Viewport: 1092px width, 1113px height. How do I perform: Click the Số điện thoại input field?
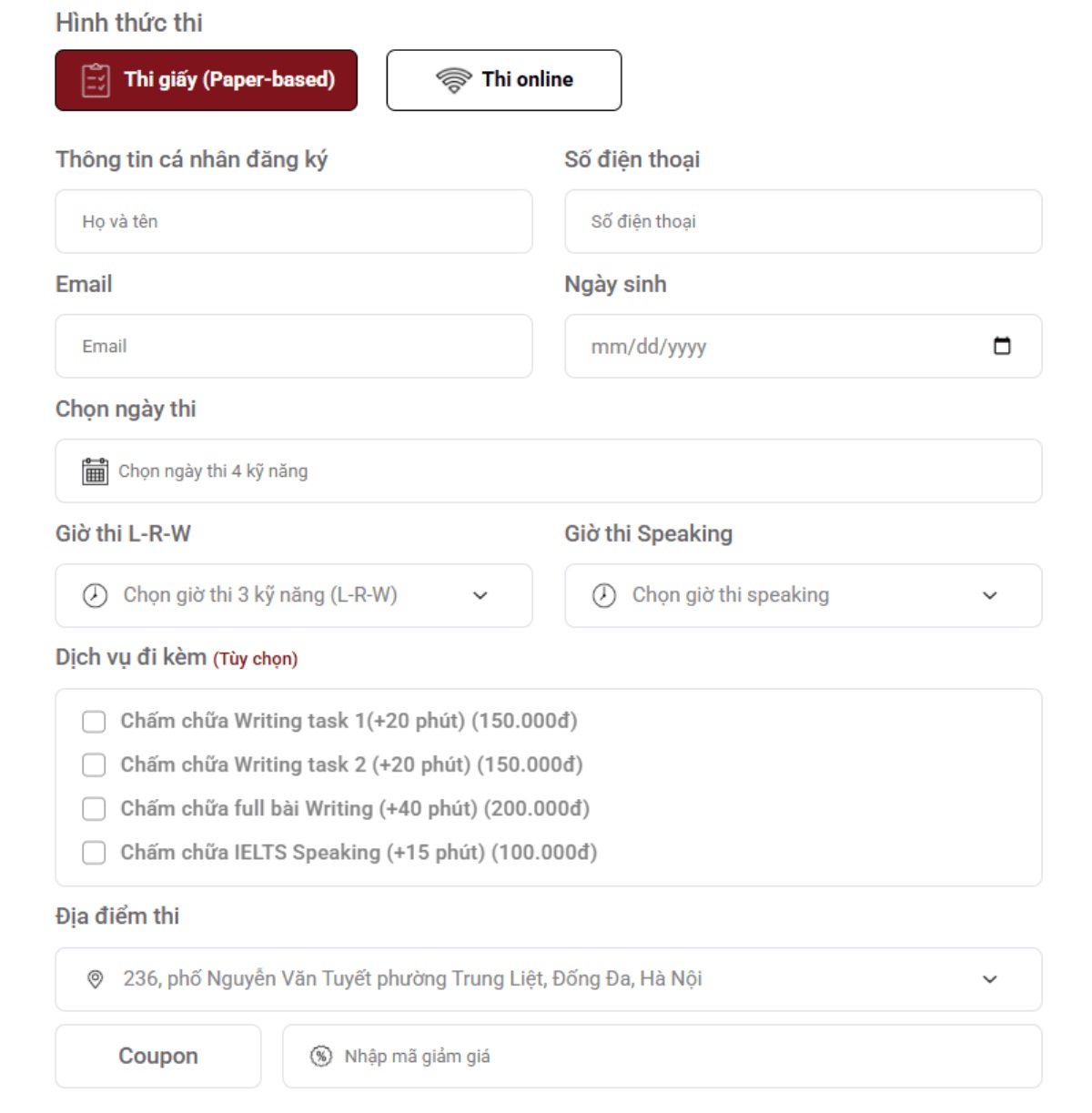coord(804,221)
